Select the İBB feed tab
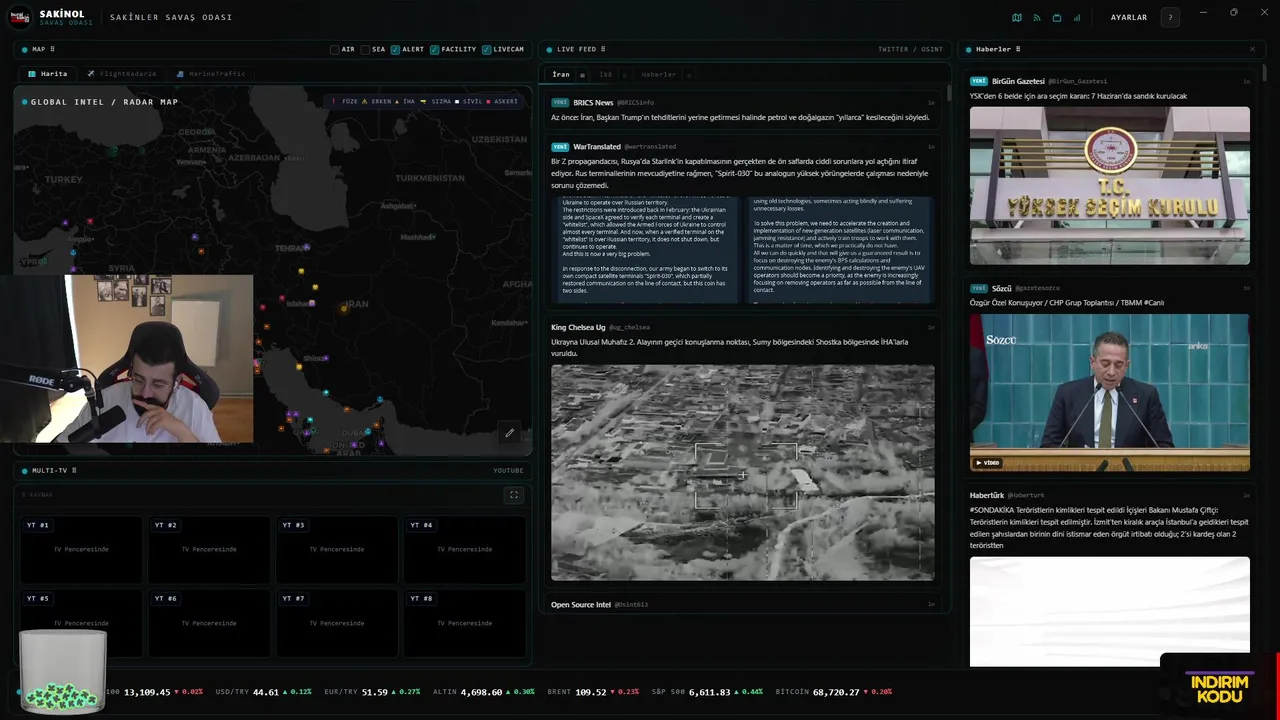The width and height of the screenshot is (1280, 720). tap(606, 75)
